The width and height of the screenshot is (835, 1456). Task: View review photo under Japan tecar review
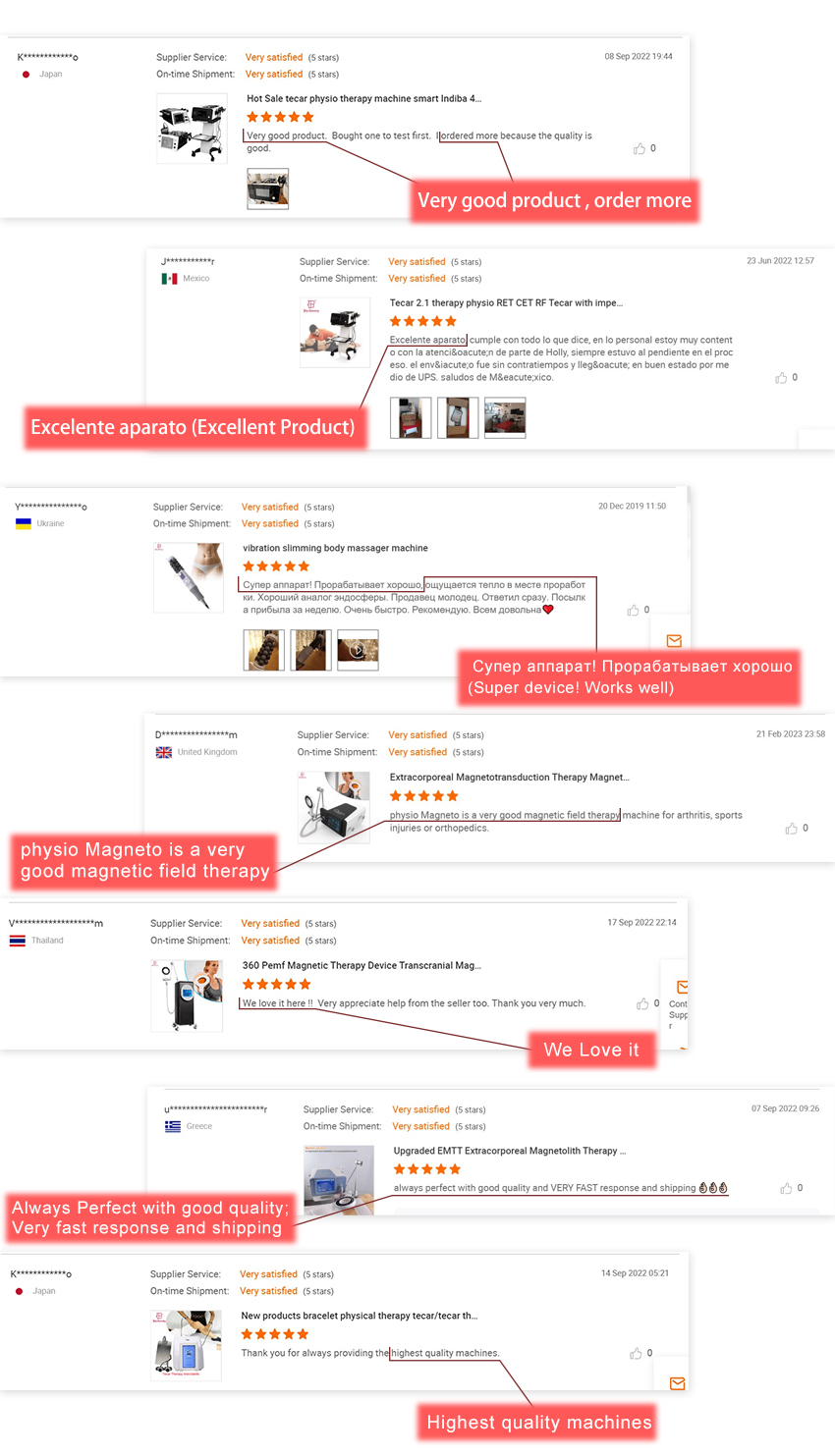(x=268, y=189)
